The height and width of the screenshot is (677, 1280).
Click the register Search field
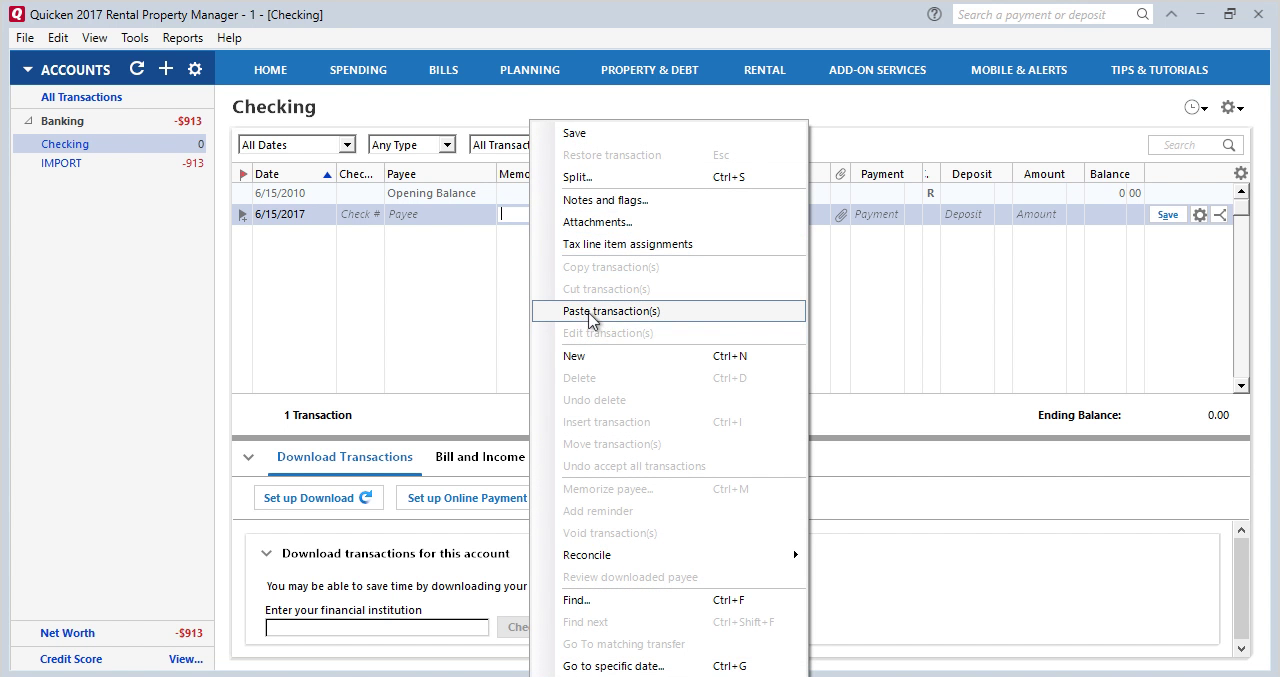coord(1186,145)
